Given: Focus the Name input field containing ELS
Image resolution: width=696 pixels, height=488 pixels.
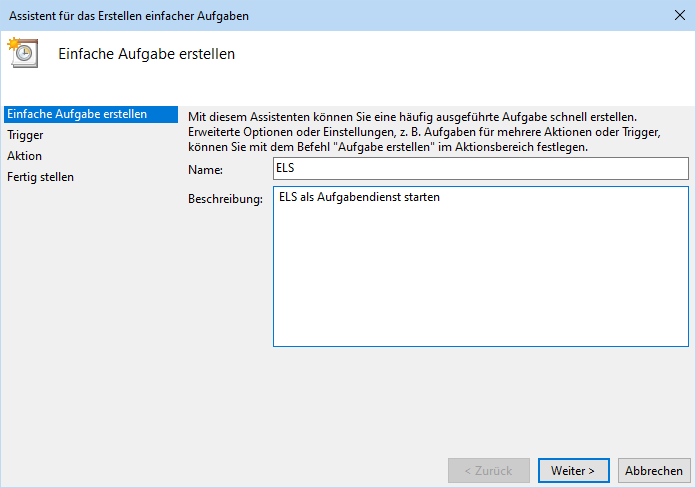Looking at the screenshot, I should coord(480,169).
